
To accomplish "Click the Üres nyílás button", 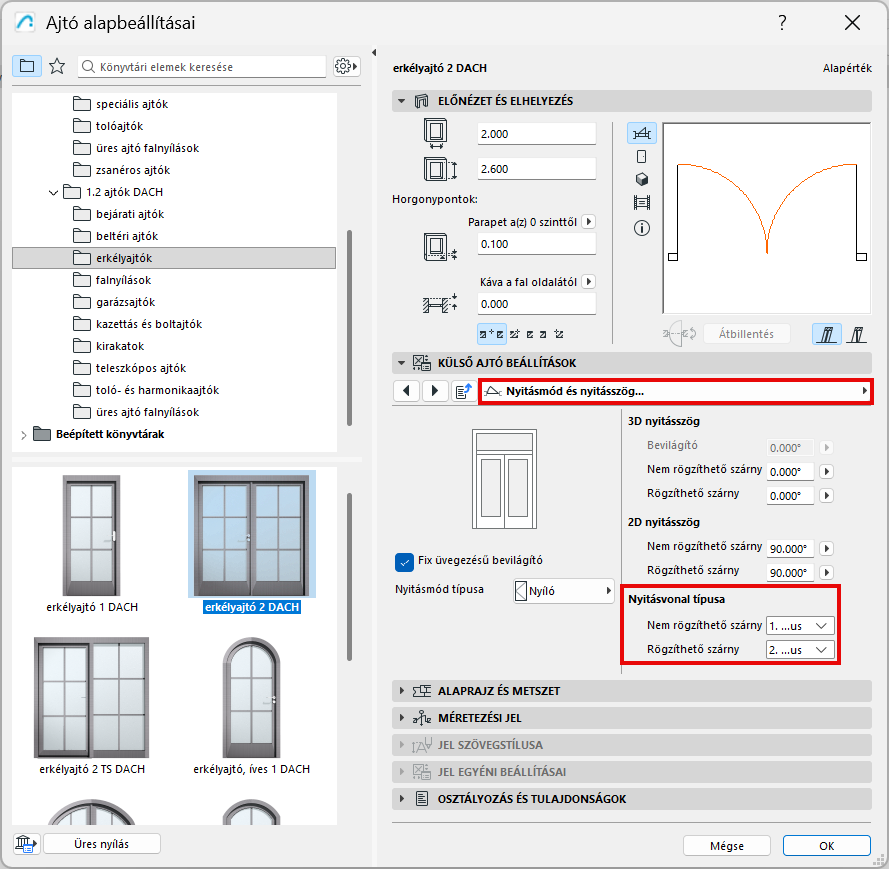I will pos(101,843).
